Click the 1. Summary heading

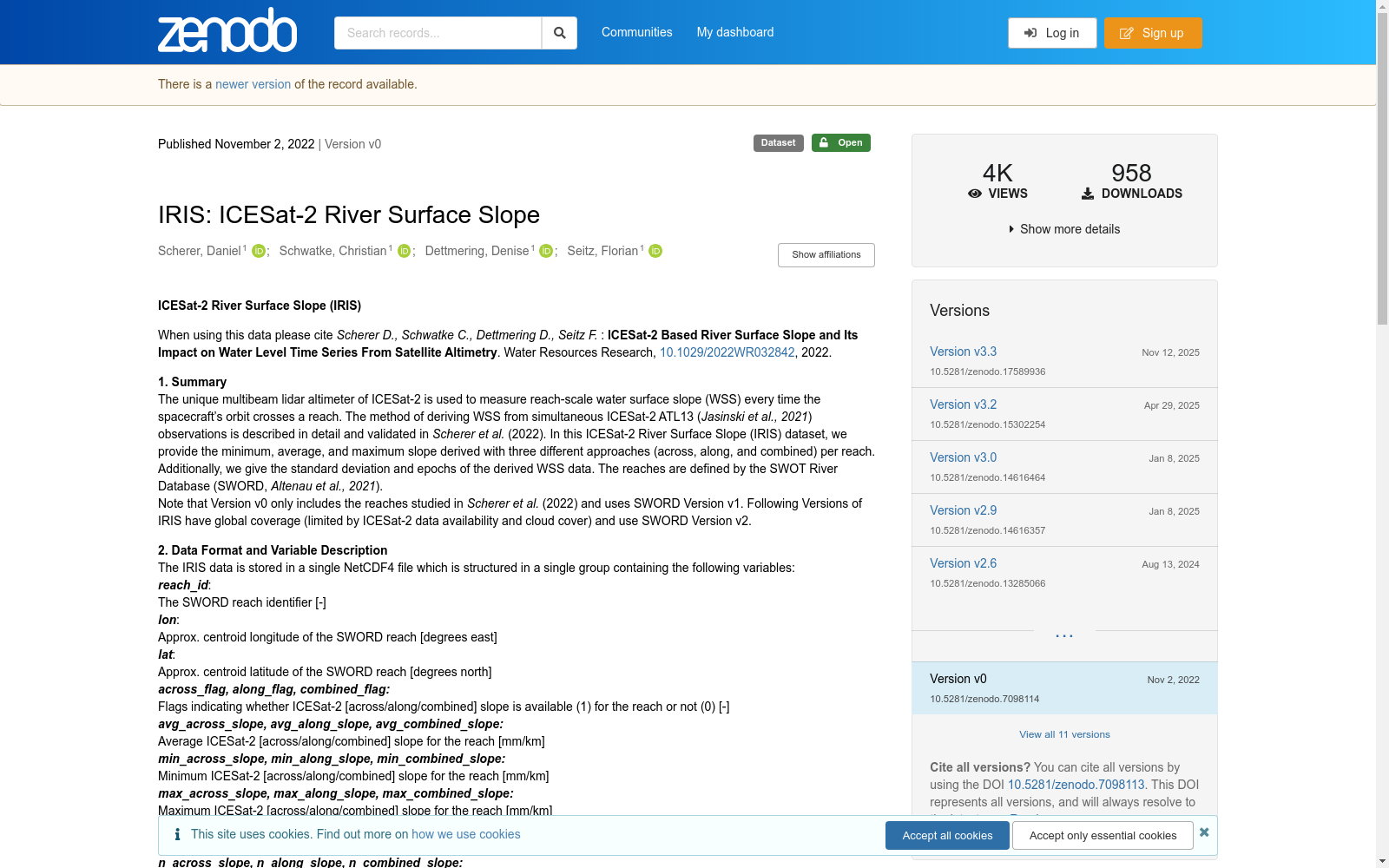(192, 382)
